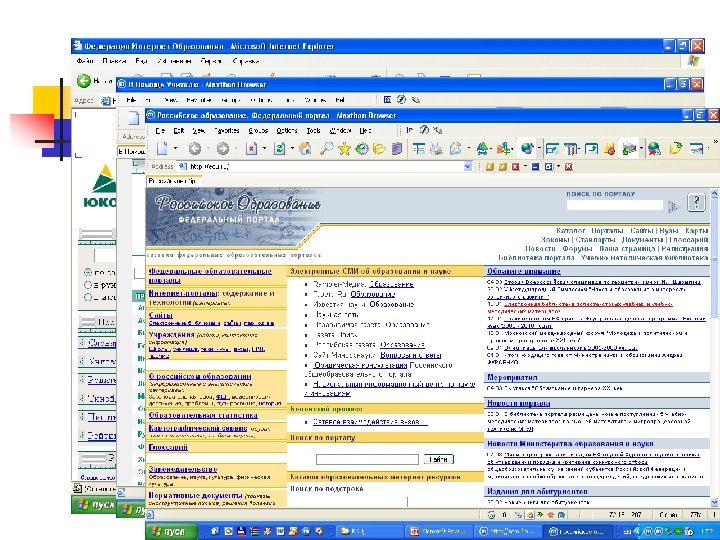Click the yellow folders icon in Maxthon toolbar
Image resolution: width=720 pixels, height=540 pixels.
[x=379, y=148]
